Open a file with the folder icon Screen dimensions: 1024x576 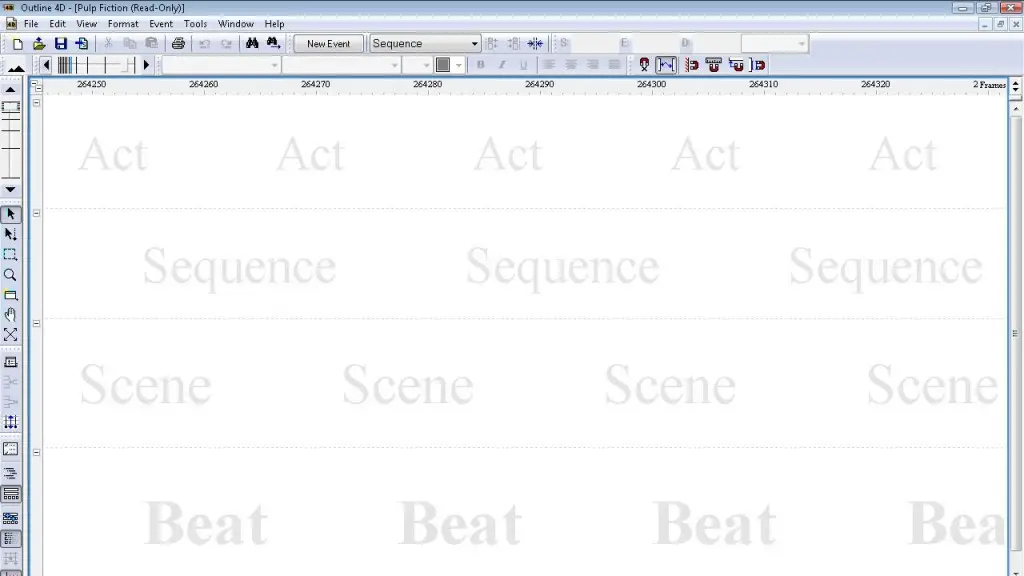tap(39, 44)
